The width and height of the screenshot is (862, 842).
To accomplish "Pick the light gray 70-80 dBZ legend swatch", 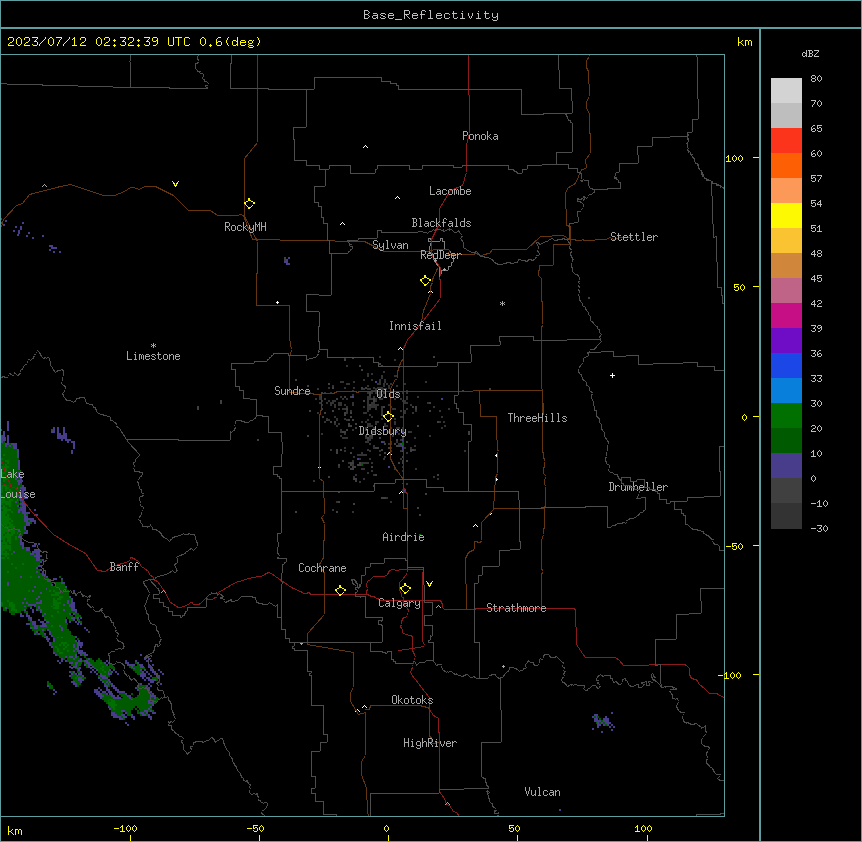I will click(x=786, y=91).
